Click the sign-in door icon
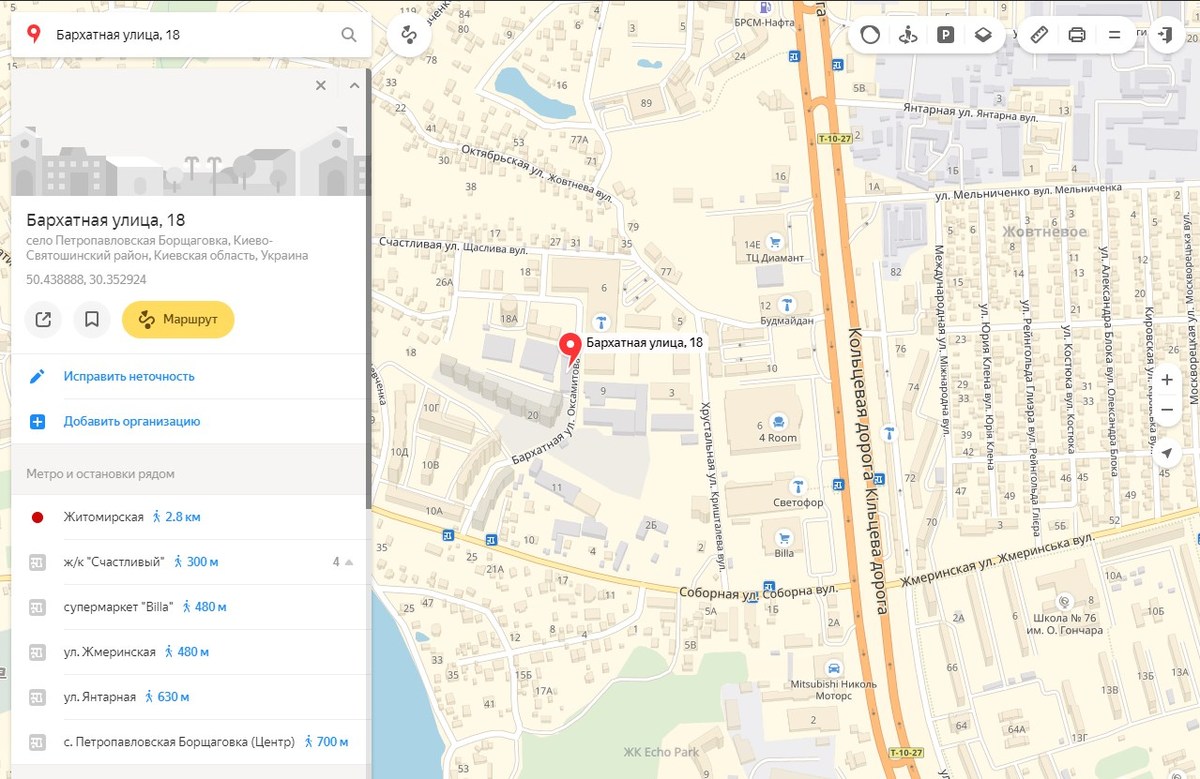 pyautogui.click(x=1165, y=35)
